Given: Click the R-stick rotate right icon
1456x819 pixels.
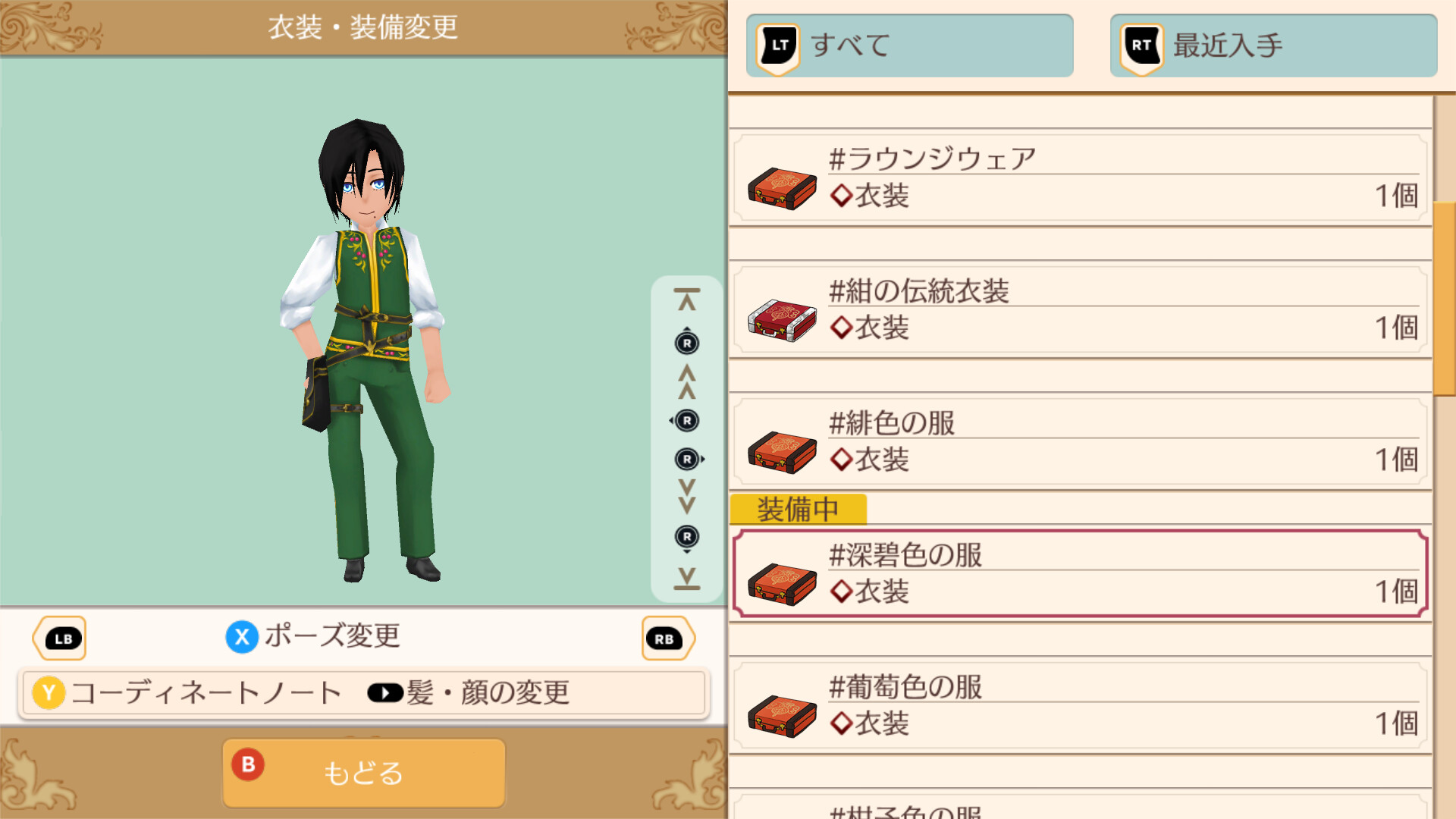Looking at the screenshot, I should tap(689, 459).
